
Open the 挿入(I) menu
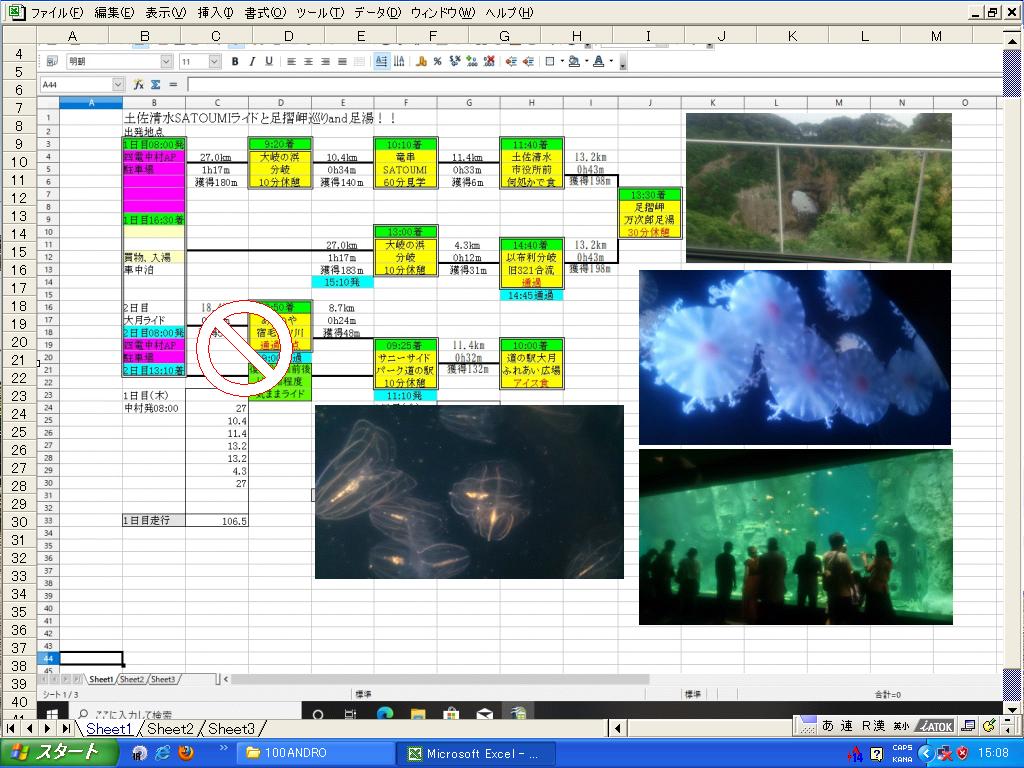215,13
